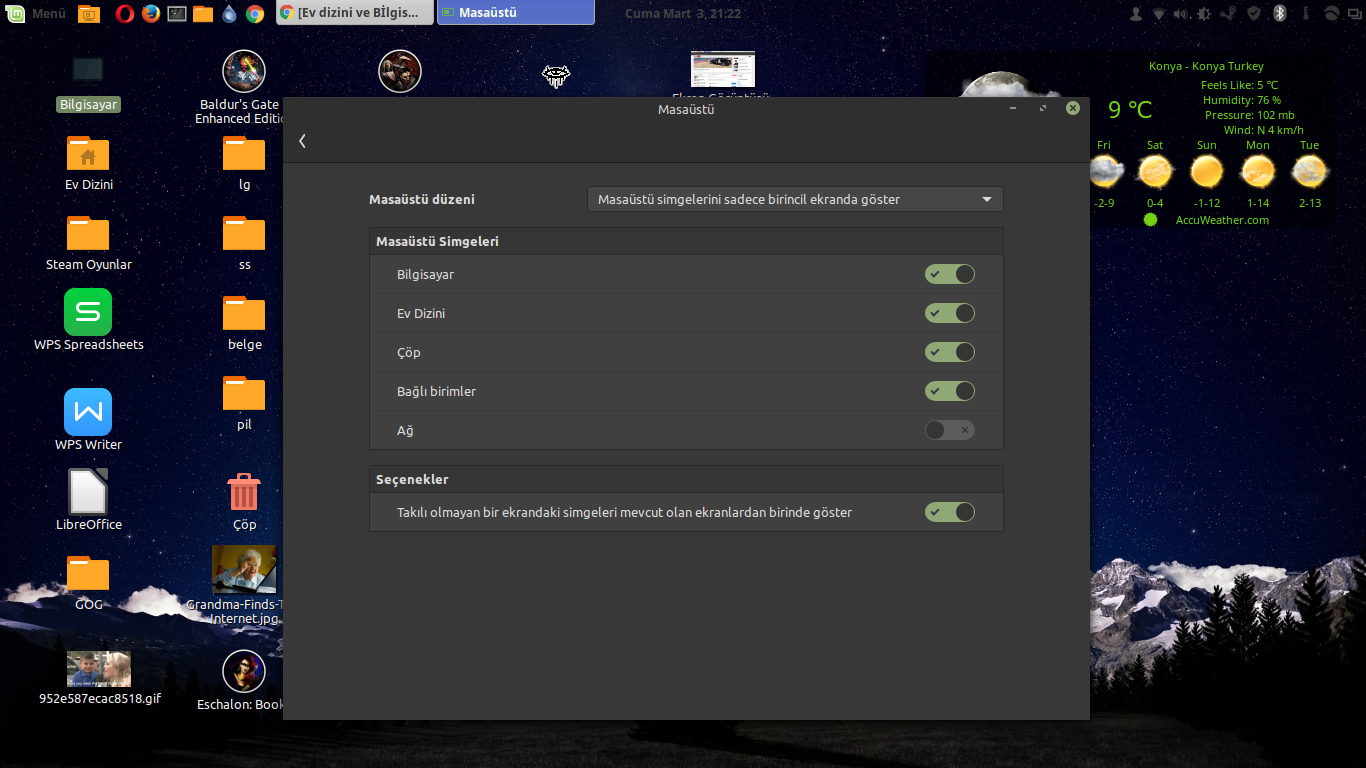Open the file manager panel launcher
This screenshot has width=1366, height=768.
(x=203, y=13)
